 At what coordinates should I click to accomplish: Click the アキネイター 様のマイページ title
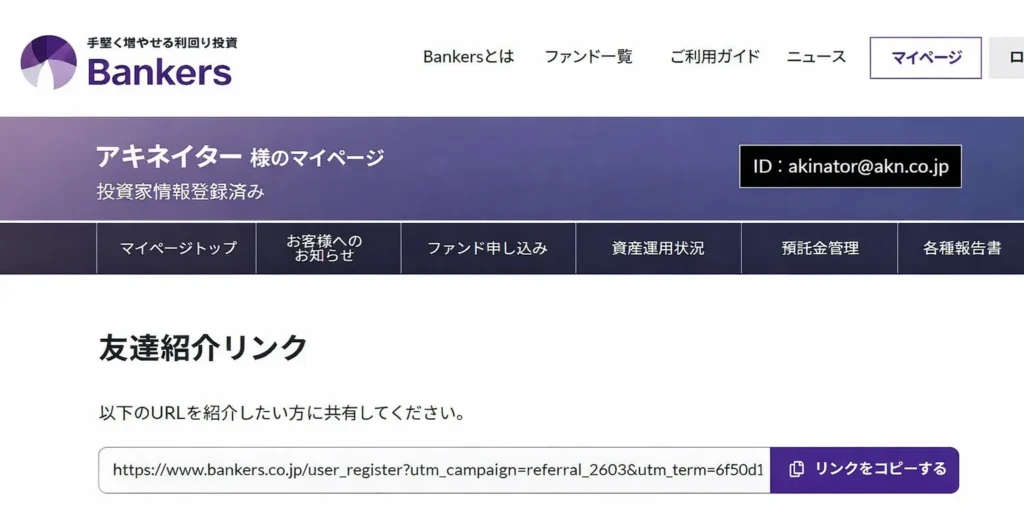240,157
